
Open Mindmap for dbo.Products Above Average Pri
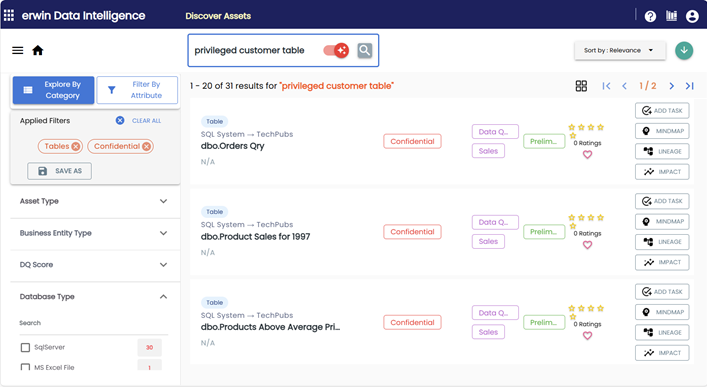pyautogui.click(x=662, y=312)
